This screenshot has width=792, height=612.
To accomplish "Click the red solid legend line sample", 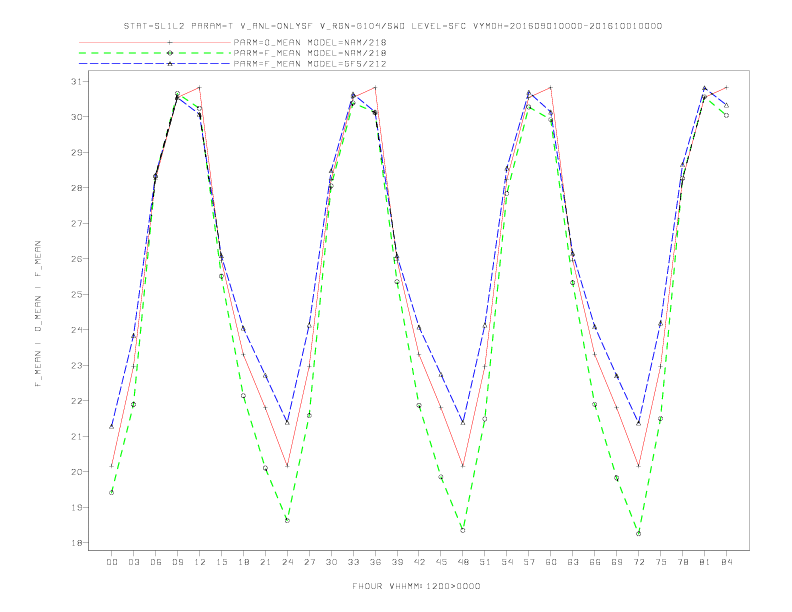I will pyautogui.click(x=155, y=42).
